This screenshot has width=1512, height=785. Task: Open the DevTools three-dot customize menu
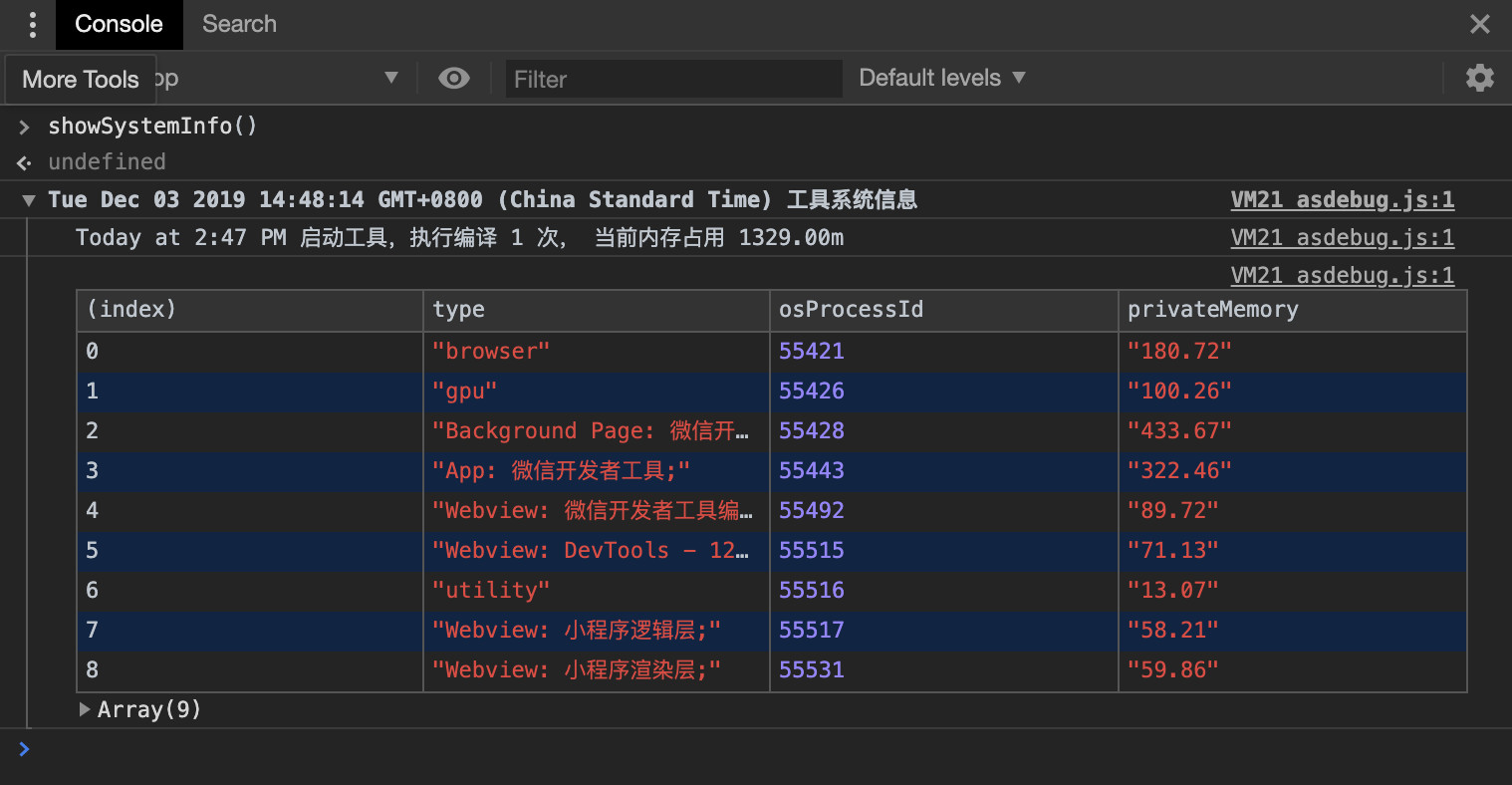click(x=32, y=24)
